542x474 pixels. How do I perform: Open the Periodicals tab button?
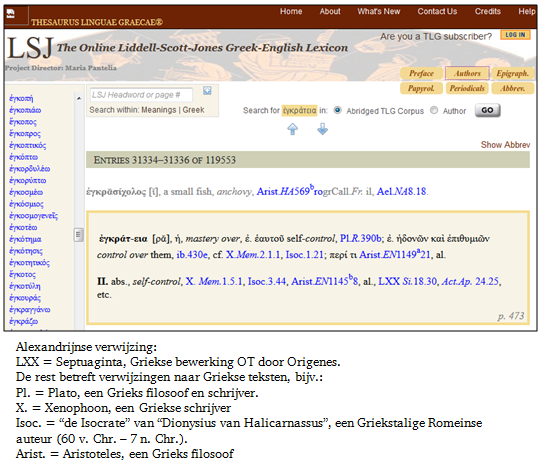pyautogui.click(x=467, y=88)
